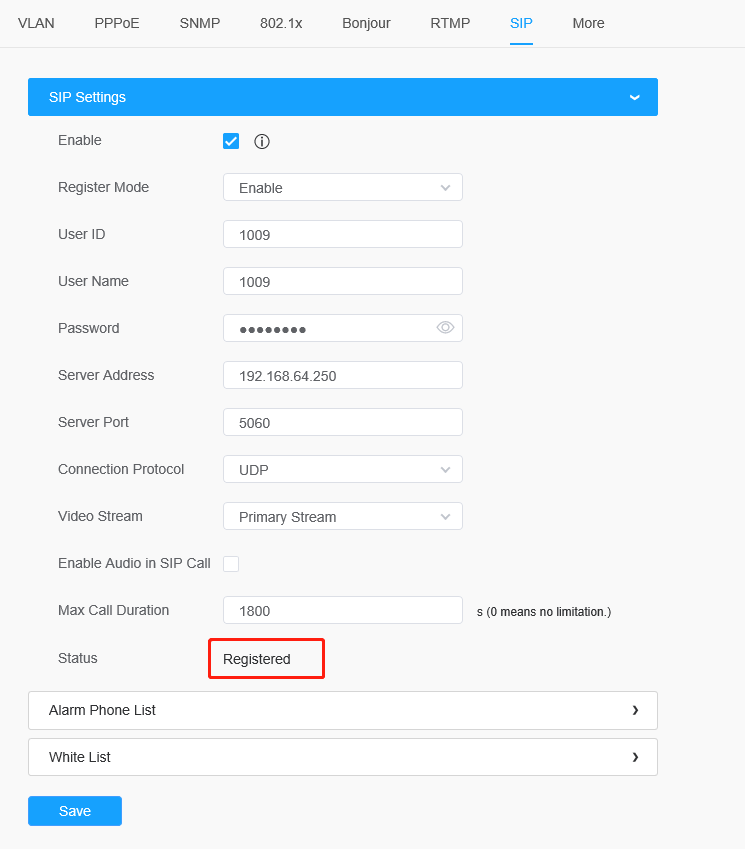Edit the Server Address field
This screenshot has width=745, height=849.
343,375
